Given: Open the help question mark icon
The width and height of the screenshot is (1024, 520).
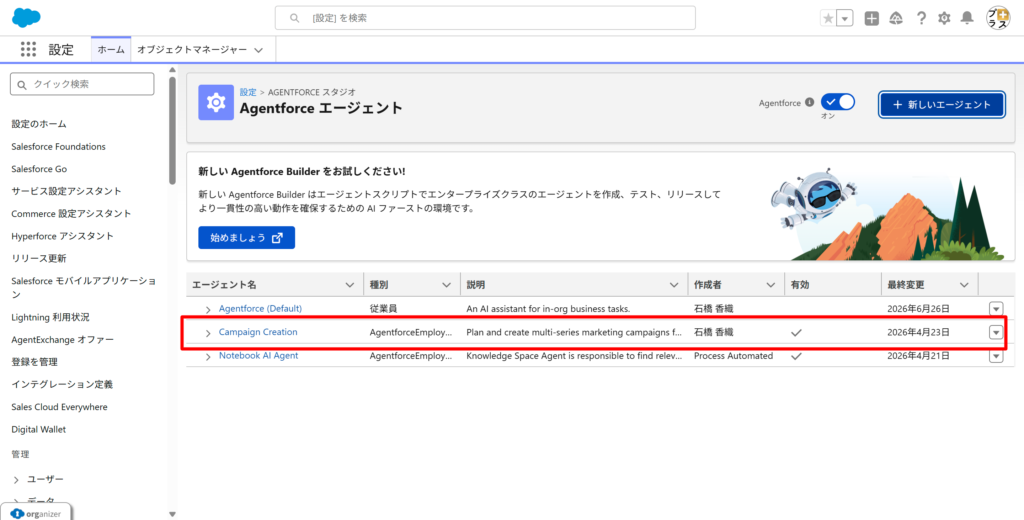Looking at the screenshot, I should pyautogui.click(x=921, y=18).
